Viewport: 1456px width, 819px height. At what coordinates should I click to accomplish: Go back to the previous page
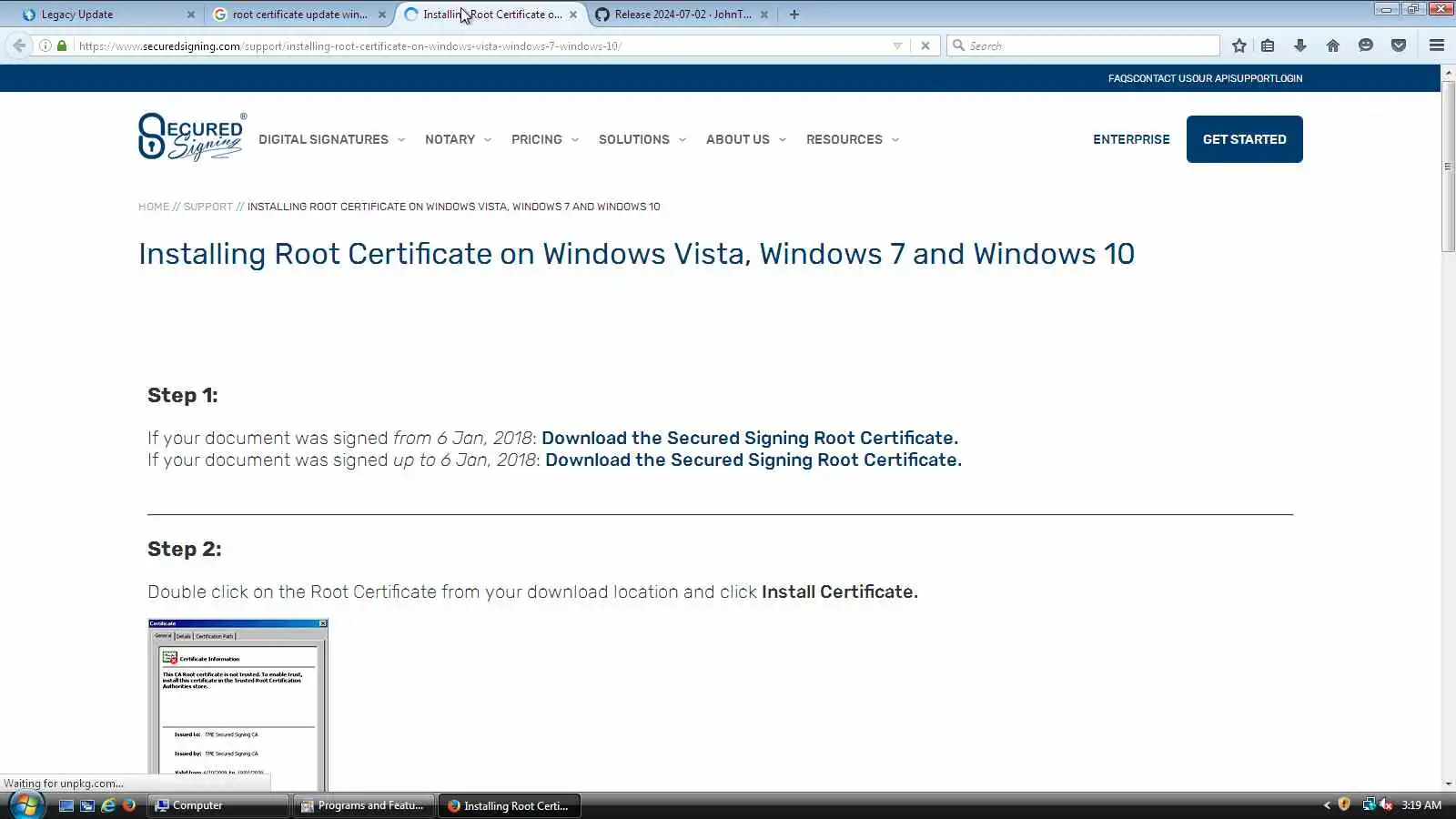coord(19,45)
